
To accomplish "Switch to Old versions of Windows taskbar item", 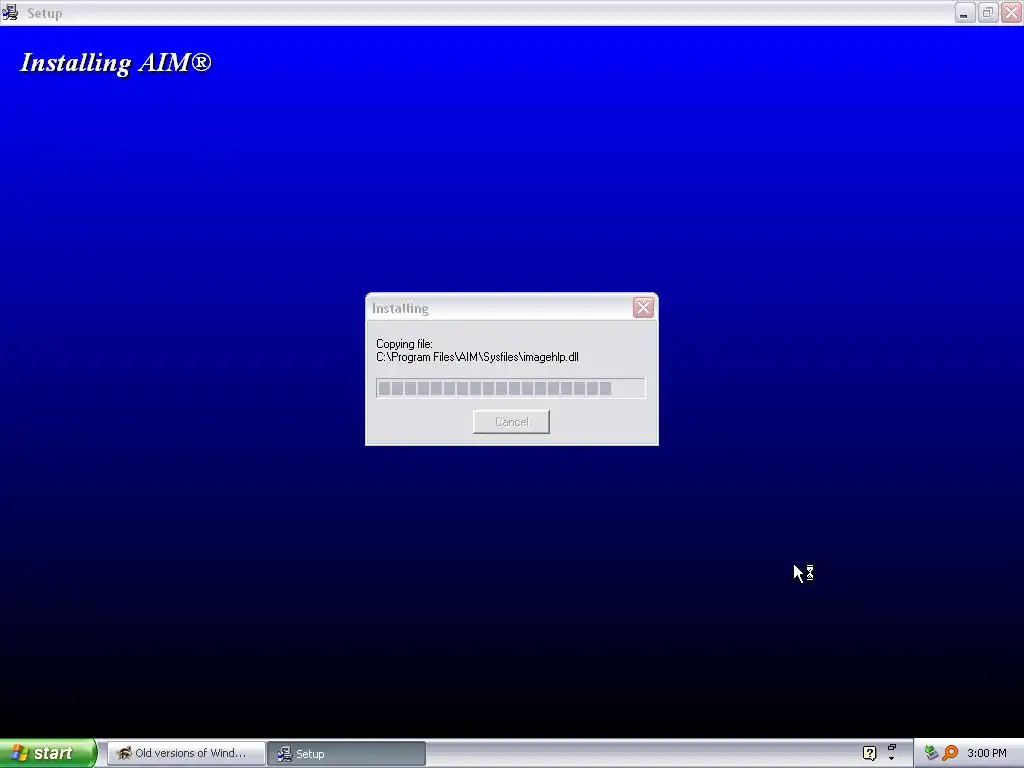I will 186,753.
